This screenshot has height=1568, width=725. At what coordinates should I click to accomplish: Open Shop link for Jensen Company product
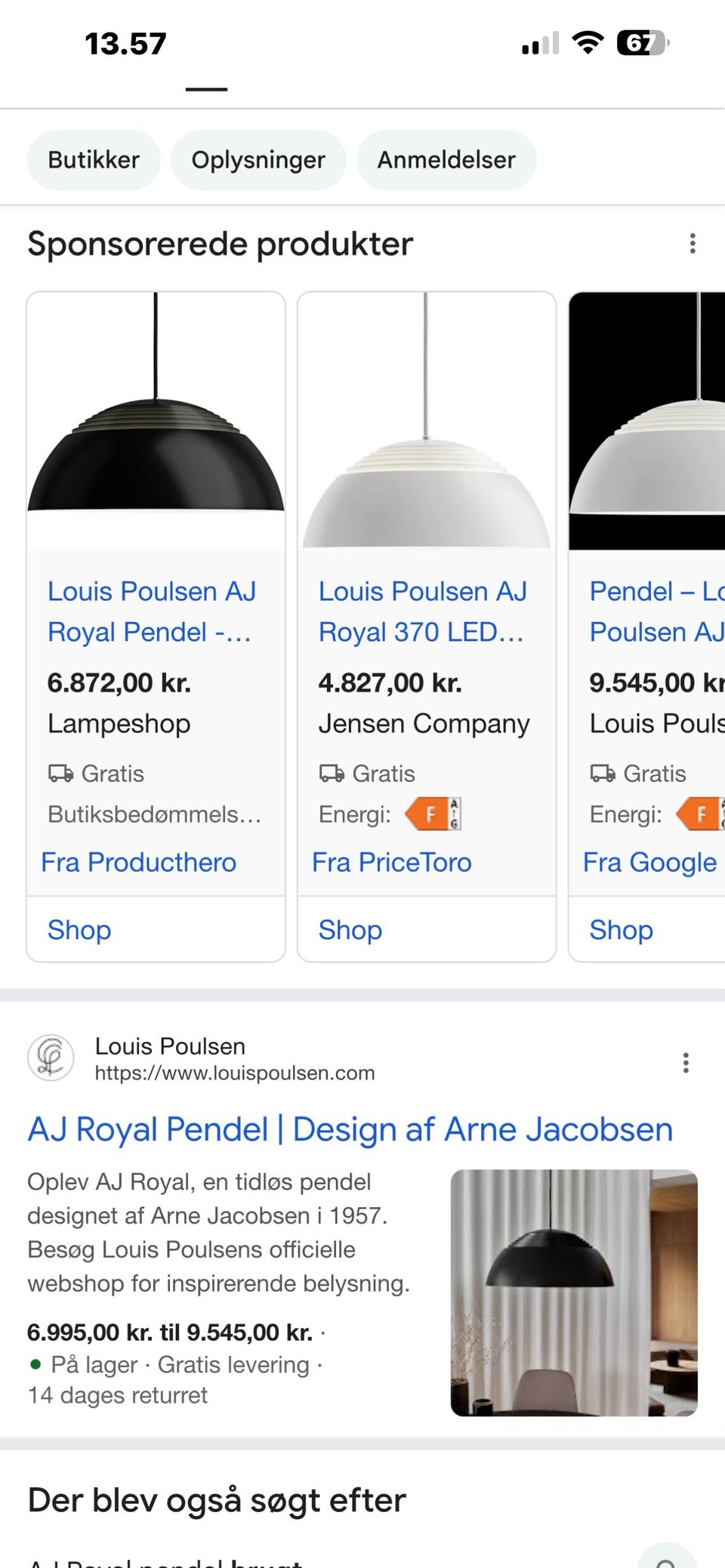[350, 930]
